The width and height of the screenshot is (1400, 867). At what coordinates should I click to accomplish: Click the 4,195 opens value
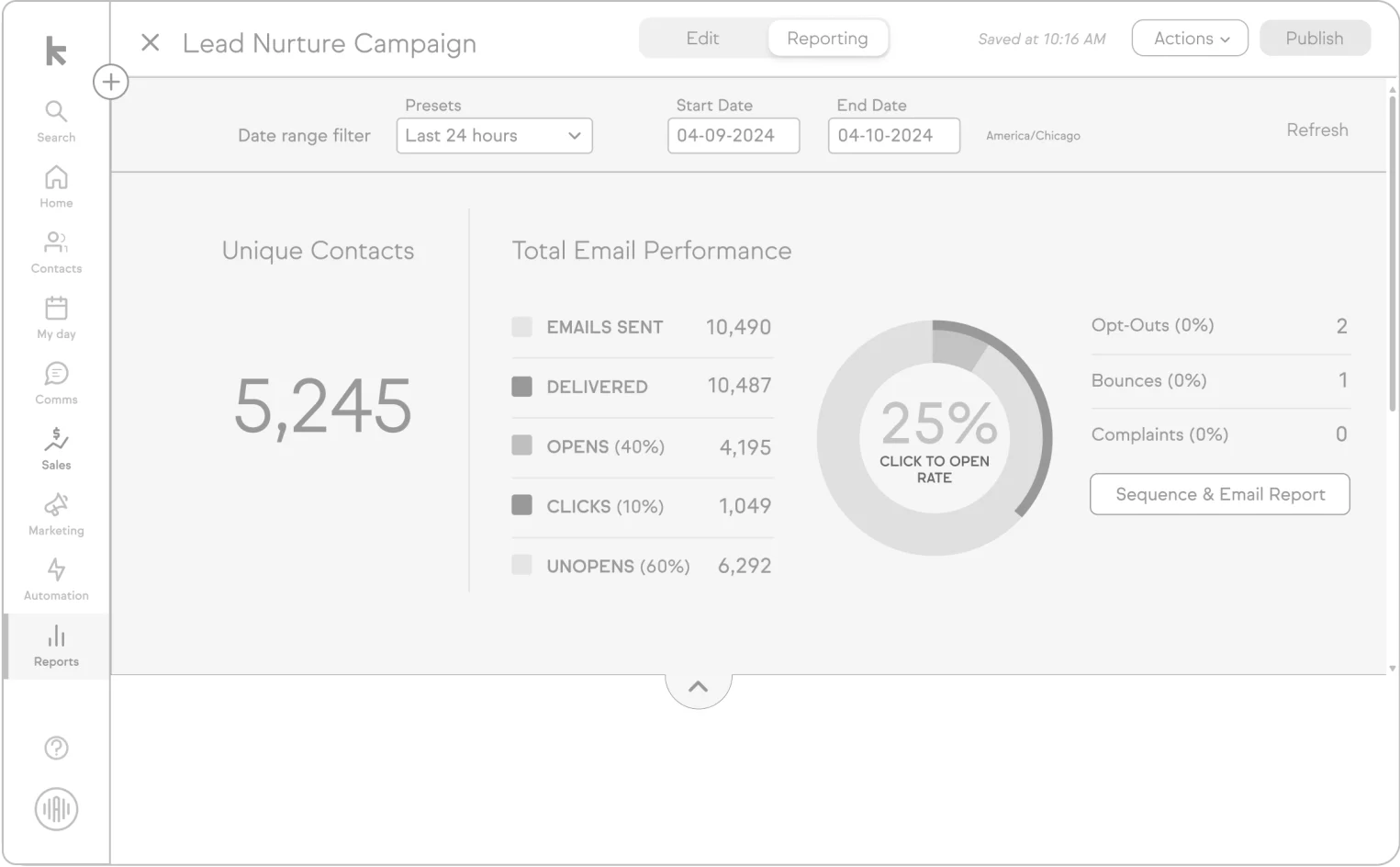click(x=745, y=447)
